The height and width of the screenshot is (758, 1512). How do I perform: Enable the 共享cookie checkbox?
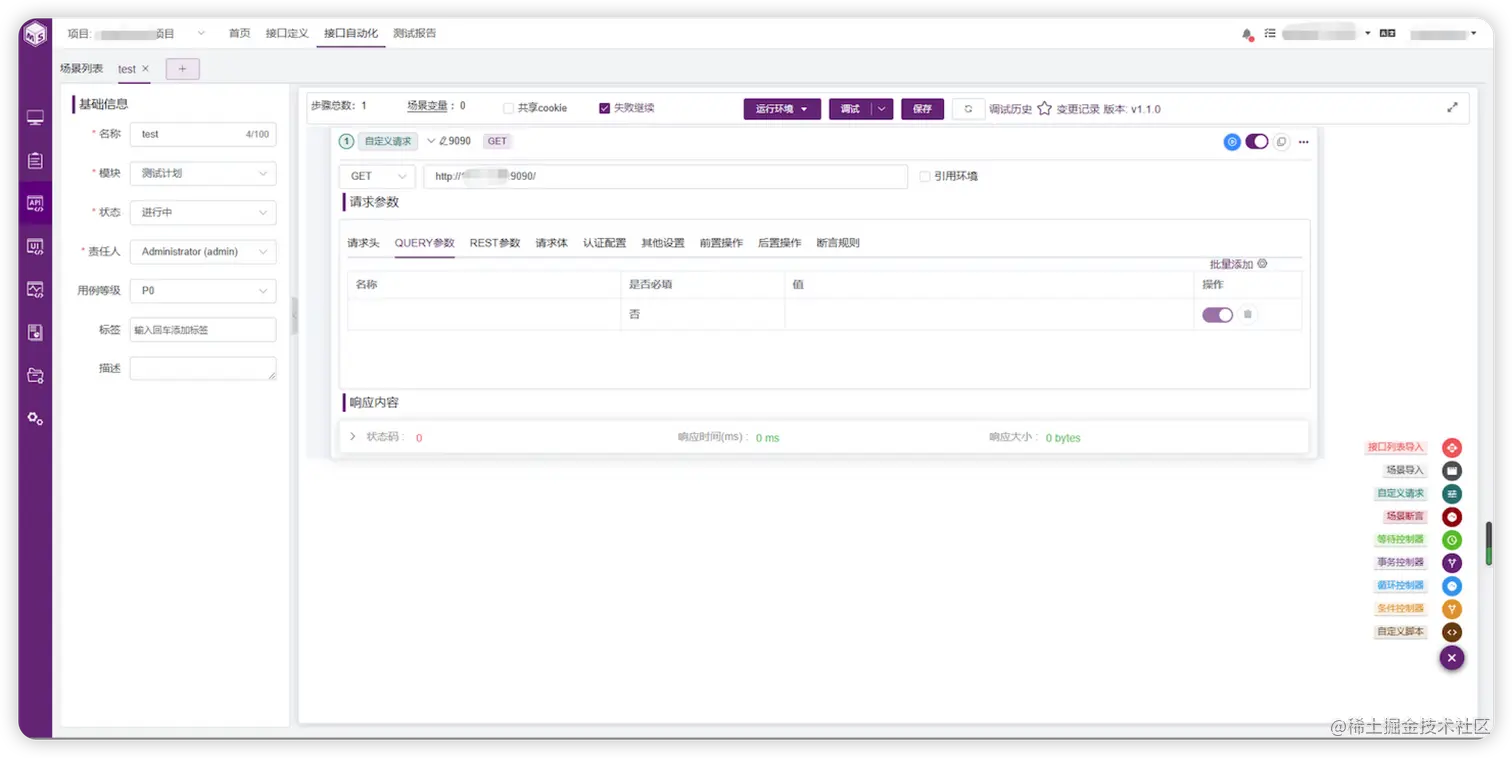pyautogui.click(x=508, y=108)
